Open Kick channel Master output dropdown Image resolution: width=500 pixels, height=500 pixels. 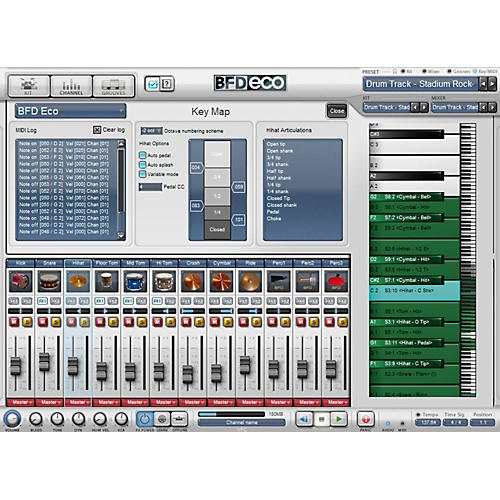point(21,402)
